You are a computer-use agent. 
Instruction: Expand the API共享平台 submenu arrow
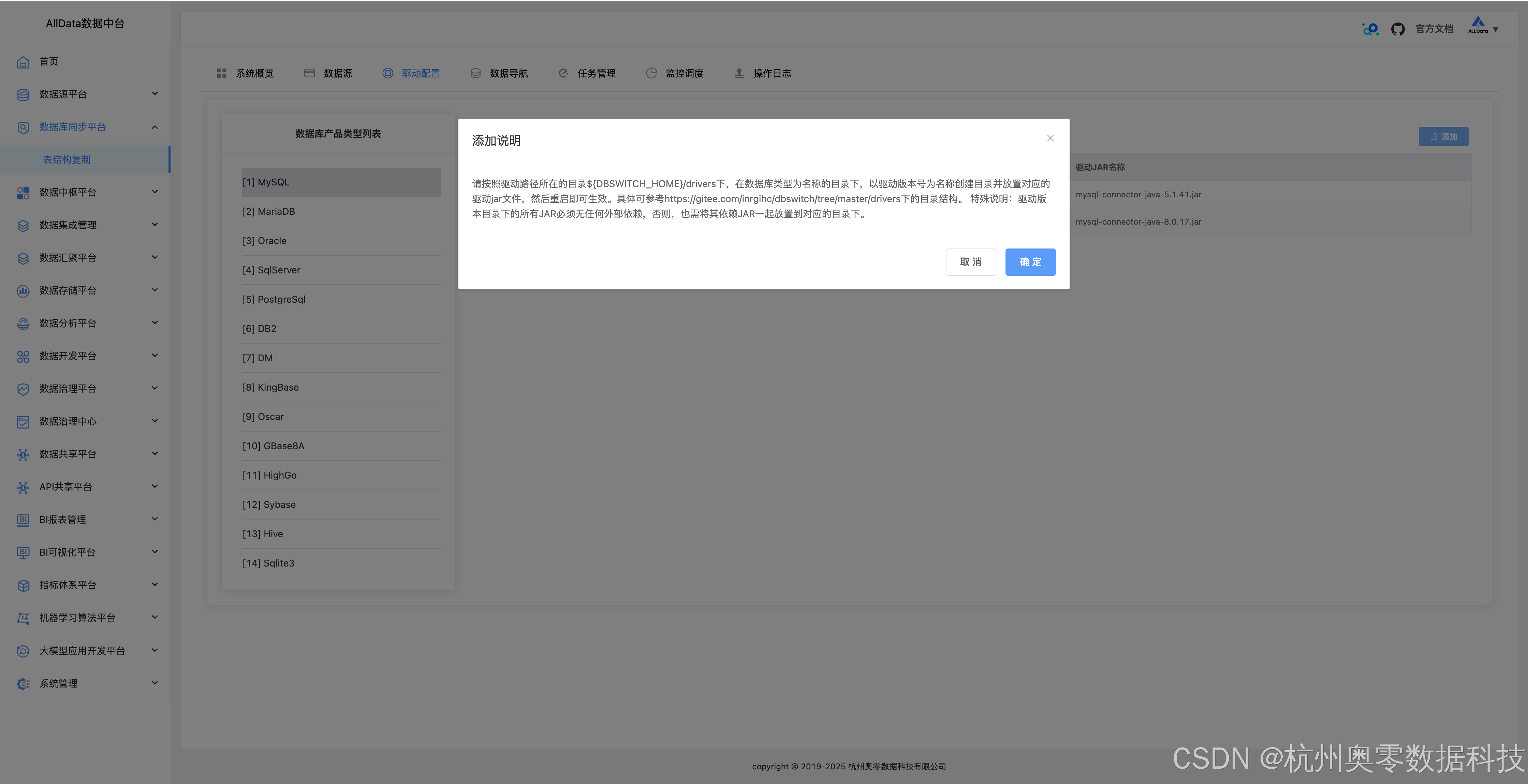pos(155,486)
